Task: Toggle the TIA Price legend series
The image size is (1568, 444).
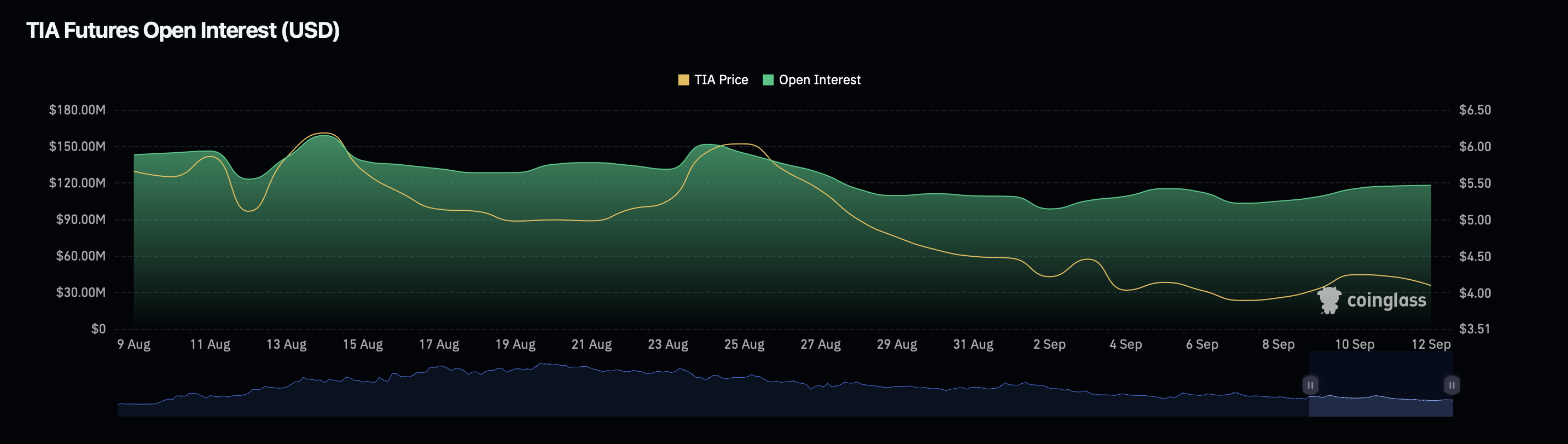Action: click(x=713, y=80)
